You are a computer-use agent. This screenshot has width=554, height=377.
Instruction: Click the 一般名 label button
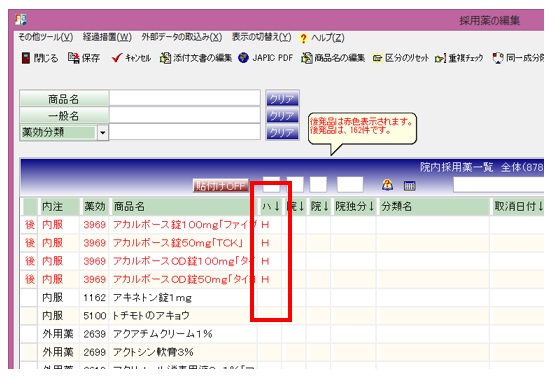pos(64,116)
